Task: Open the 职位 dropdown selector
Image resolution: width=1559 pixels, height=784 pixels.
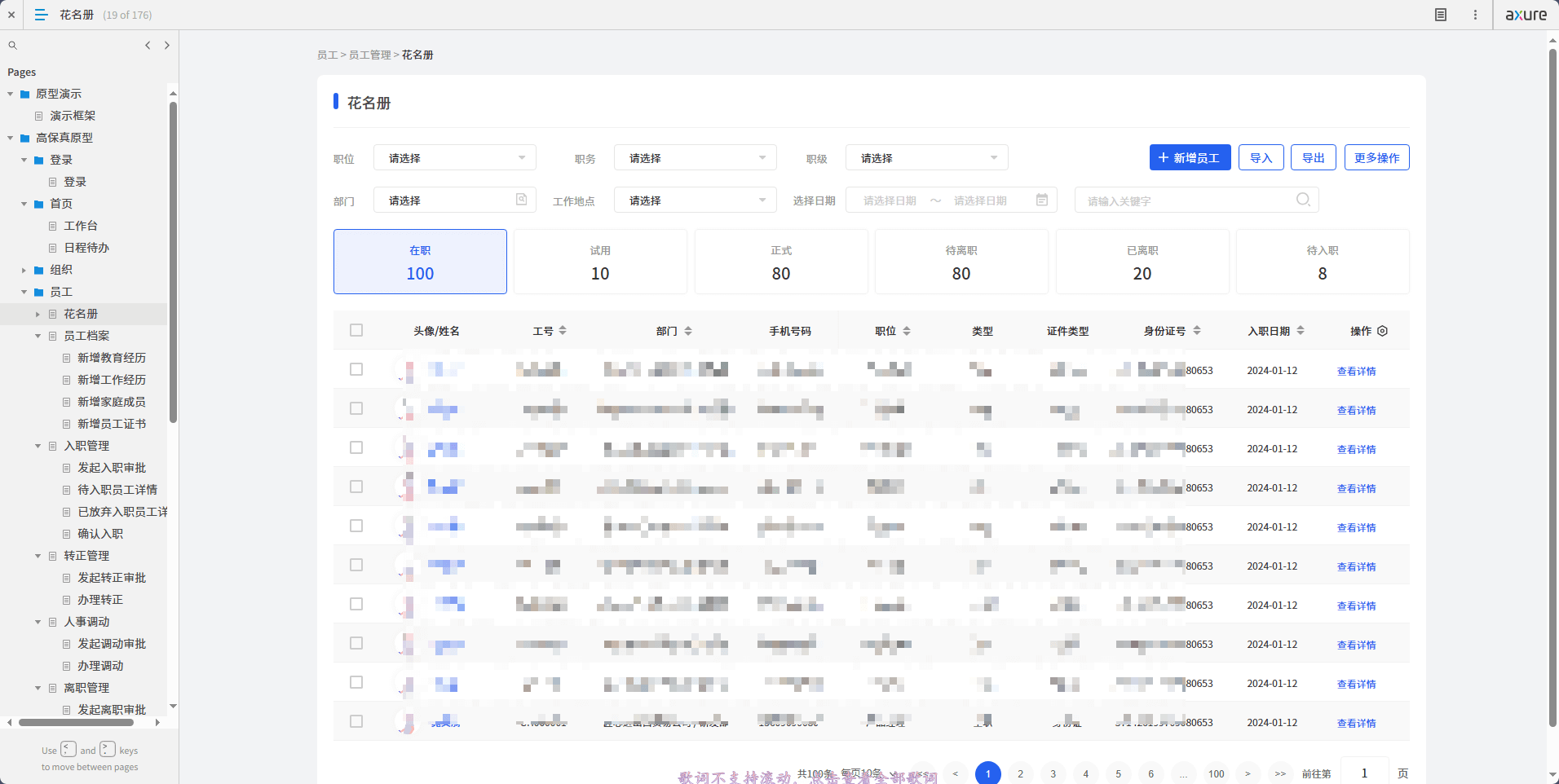Action: (454, 158)
